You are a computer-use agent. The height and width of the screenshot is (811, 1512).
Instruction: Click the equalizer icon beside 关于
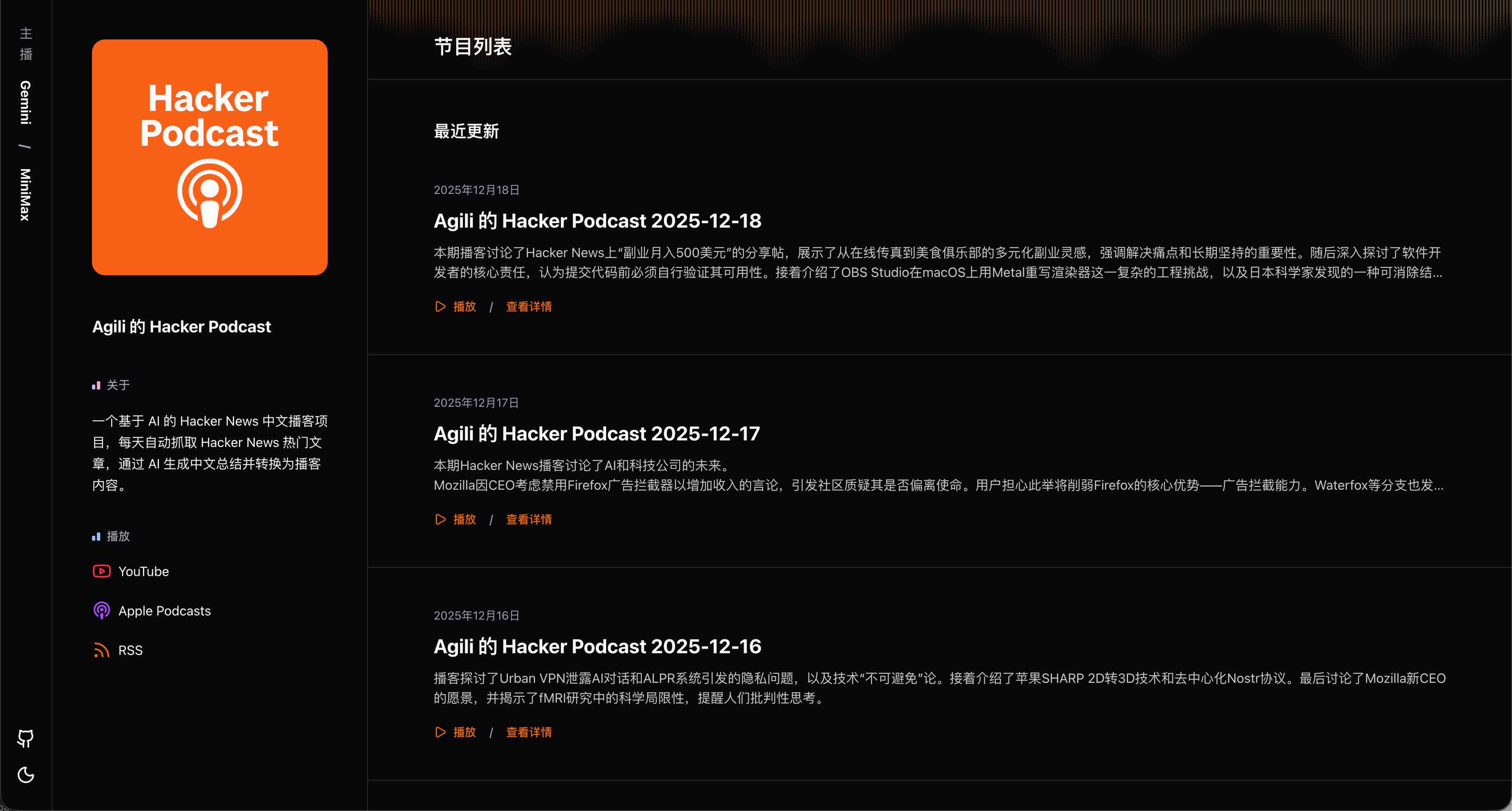(x=96, y=385)
